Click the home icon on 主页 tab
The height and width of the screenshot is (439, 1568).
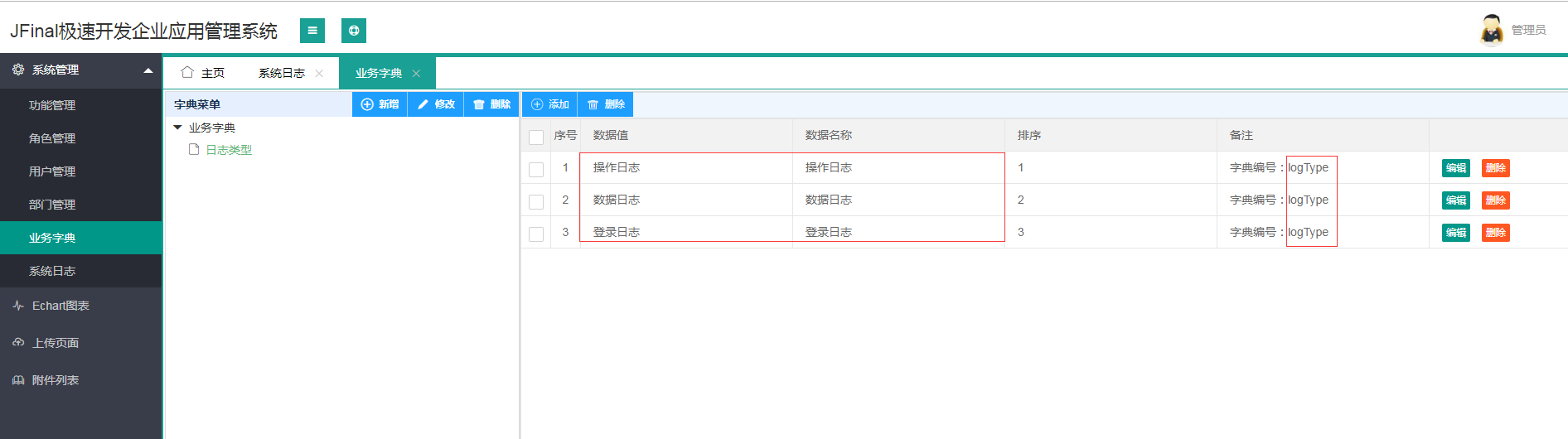pyautogui.click(x=187, y=72)
